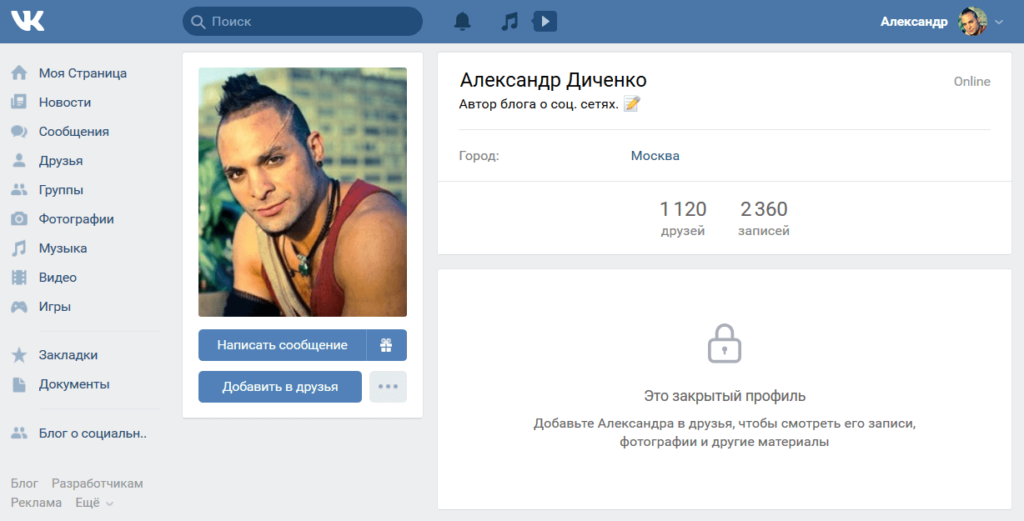Open notifications bell icon
This screenshot has height=521, width=1024.
(x=462, y=22)
